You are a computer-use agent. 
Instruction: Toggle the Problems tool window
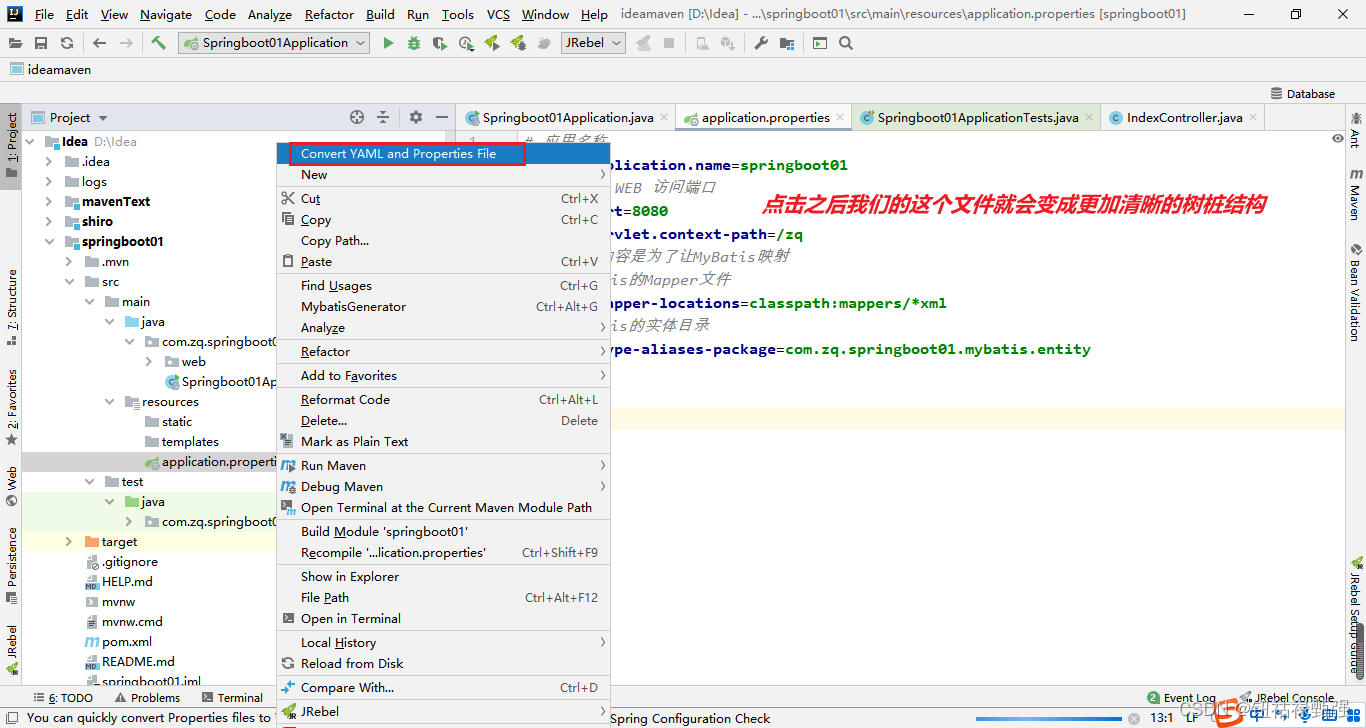147,698
